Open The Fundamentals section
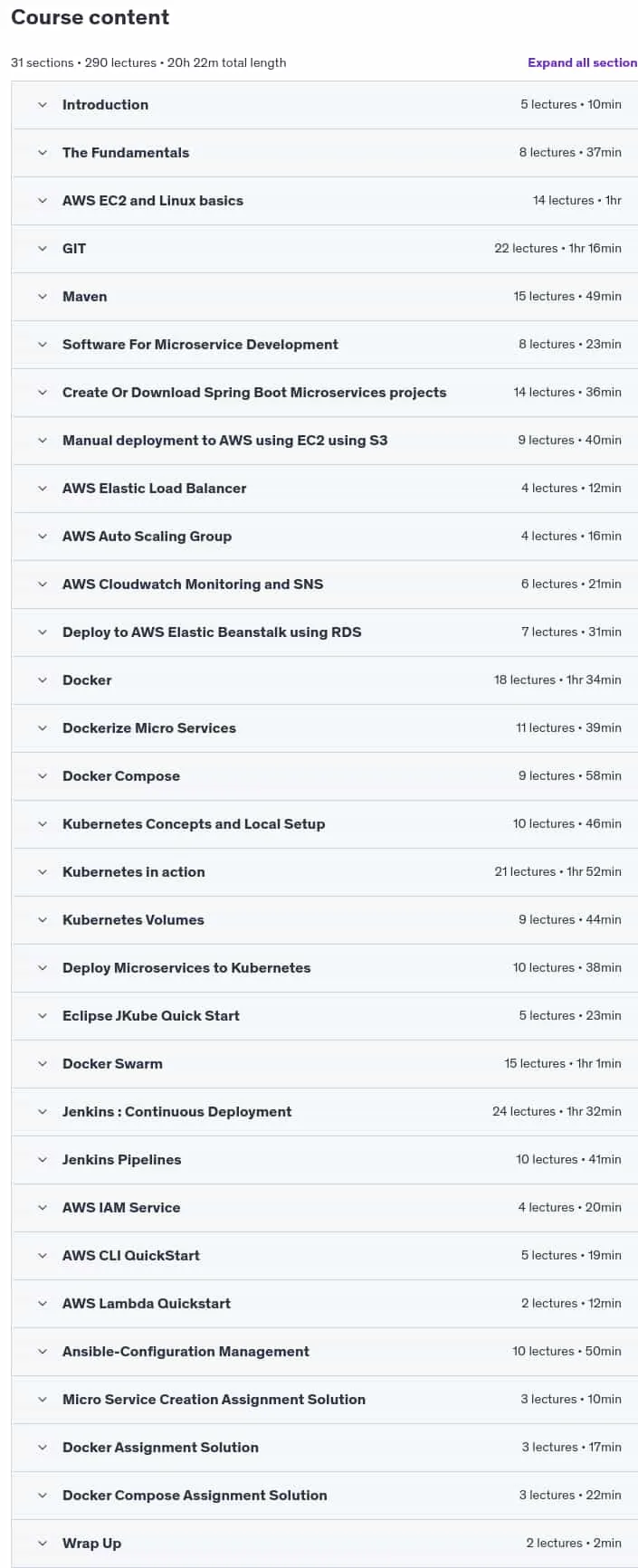This screenshot has height=1568, width=638. (325, 153)
